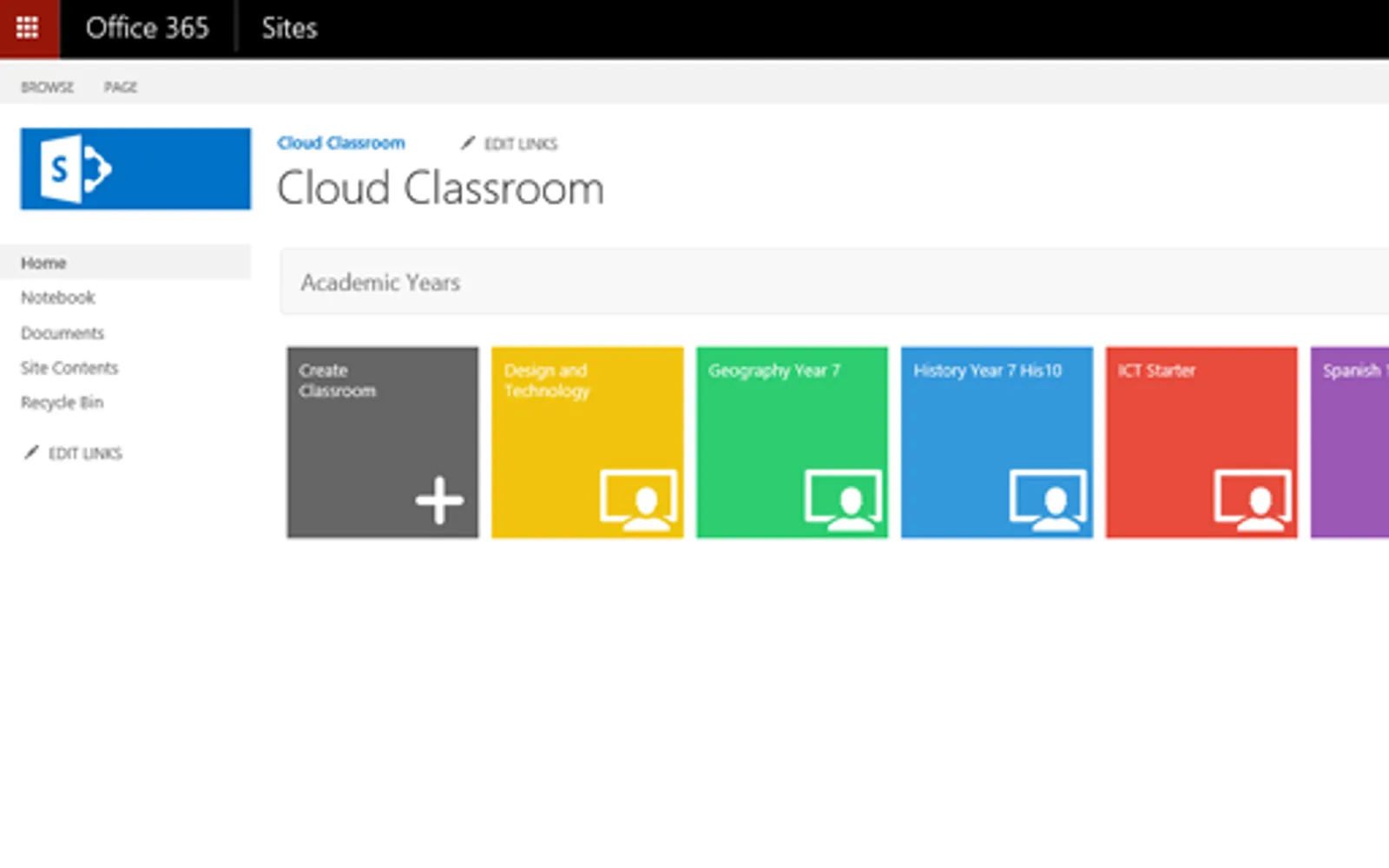
Task: Open the Recycle Bin link
Action: click(63, 402)
